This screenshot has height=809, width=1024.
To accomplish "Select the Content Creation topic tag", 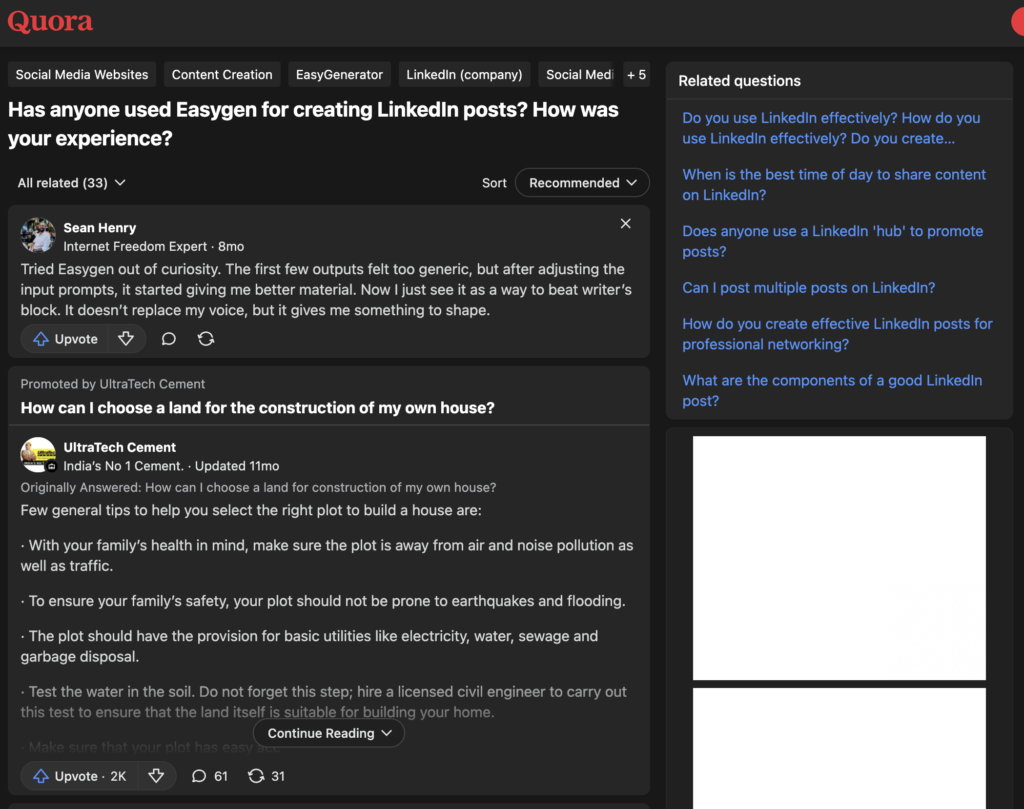I will click(222, 74).
